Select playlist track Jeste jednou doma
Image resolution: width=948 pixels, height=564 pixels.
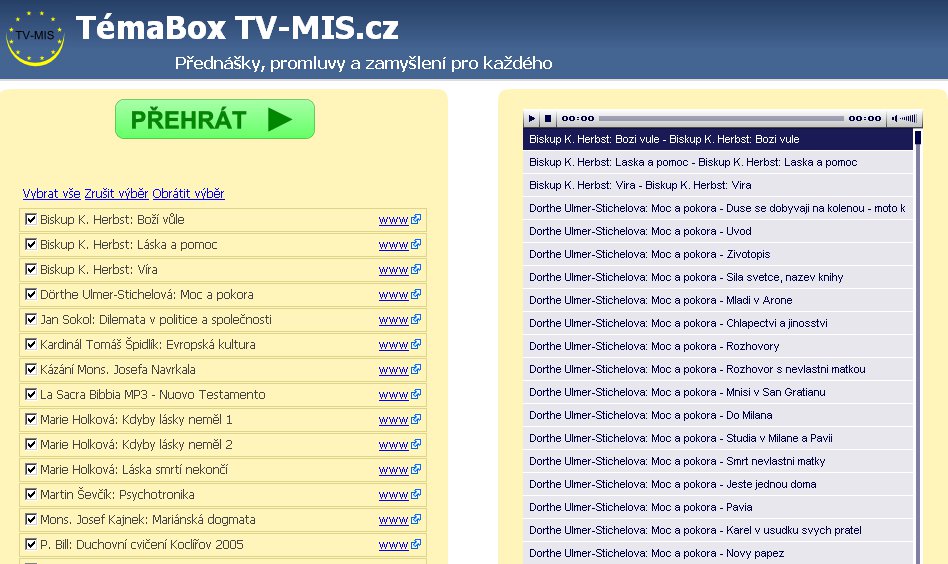[718, 484]
